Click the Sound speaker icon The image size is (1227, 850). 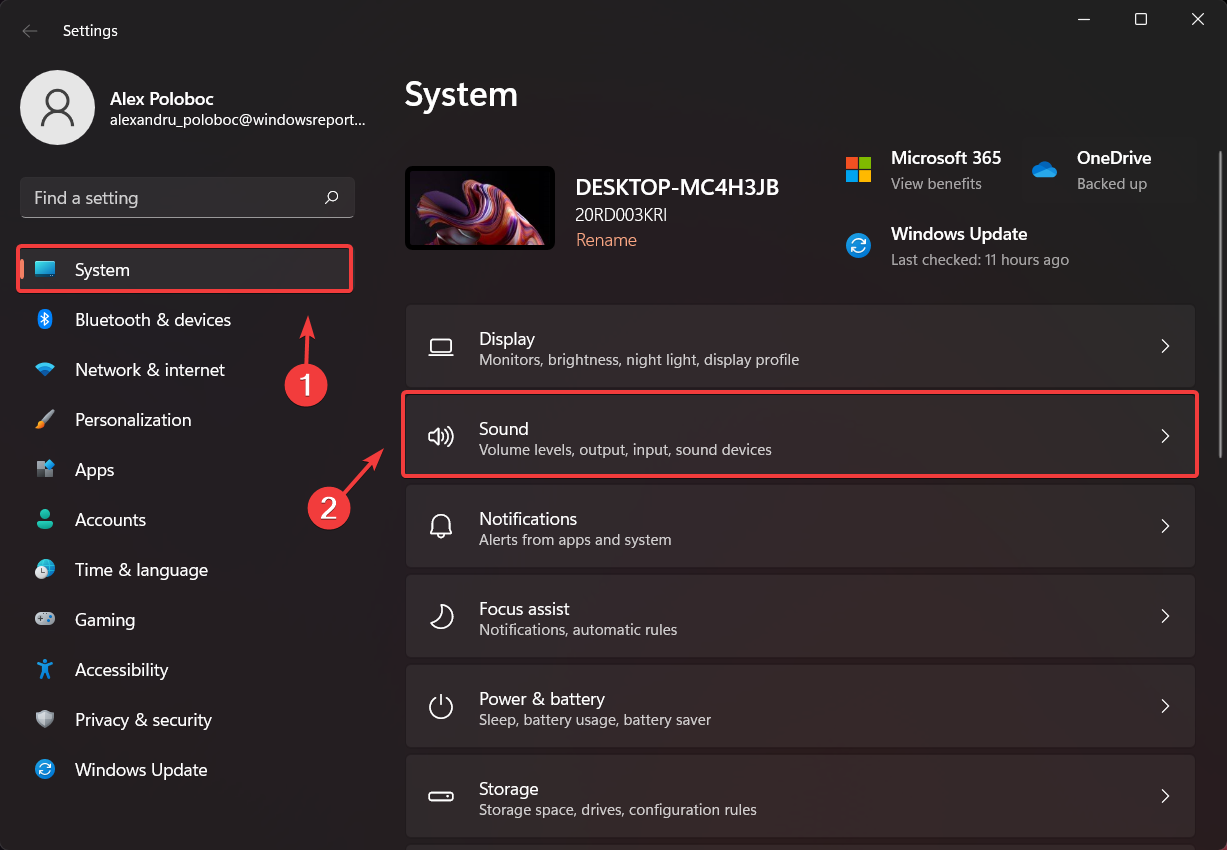441,436
